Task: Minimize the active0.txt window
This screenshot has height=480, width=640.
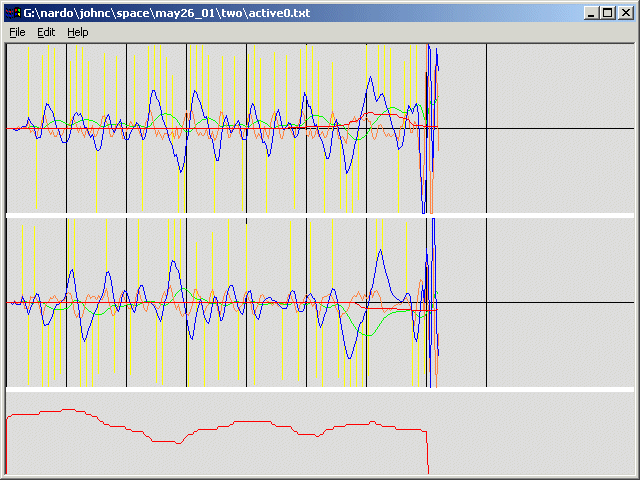Action: [x=592, y=12]
